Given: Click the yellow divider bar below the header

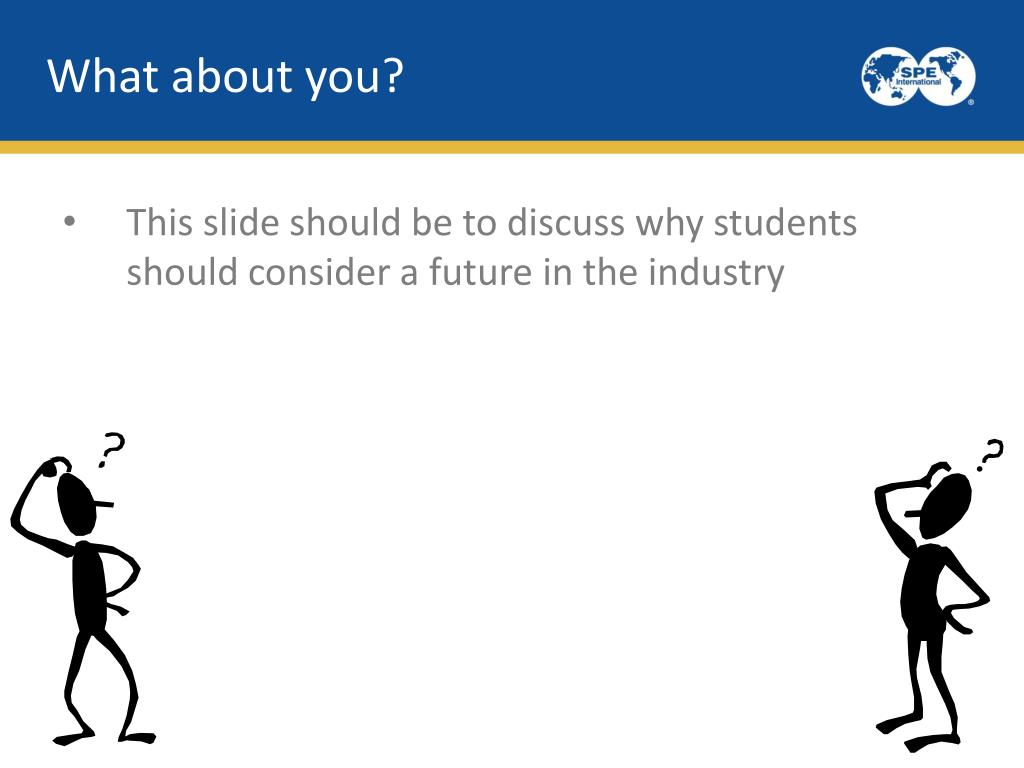Looking at the screenshot, I should click(x=512, y=147).
